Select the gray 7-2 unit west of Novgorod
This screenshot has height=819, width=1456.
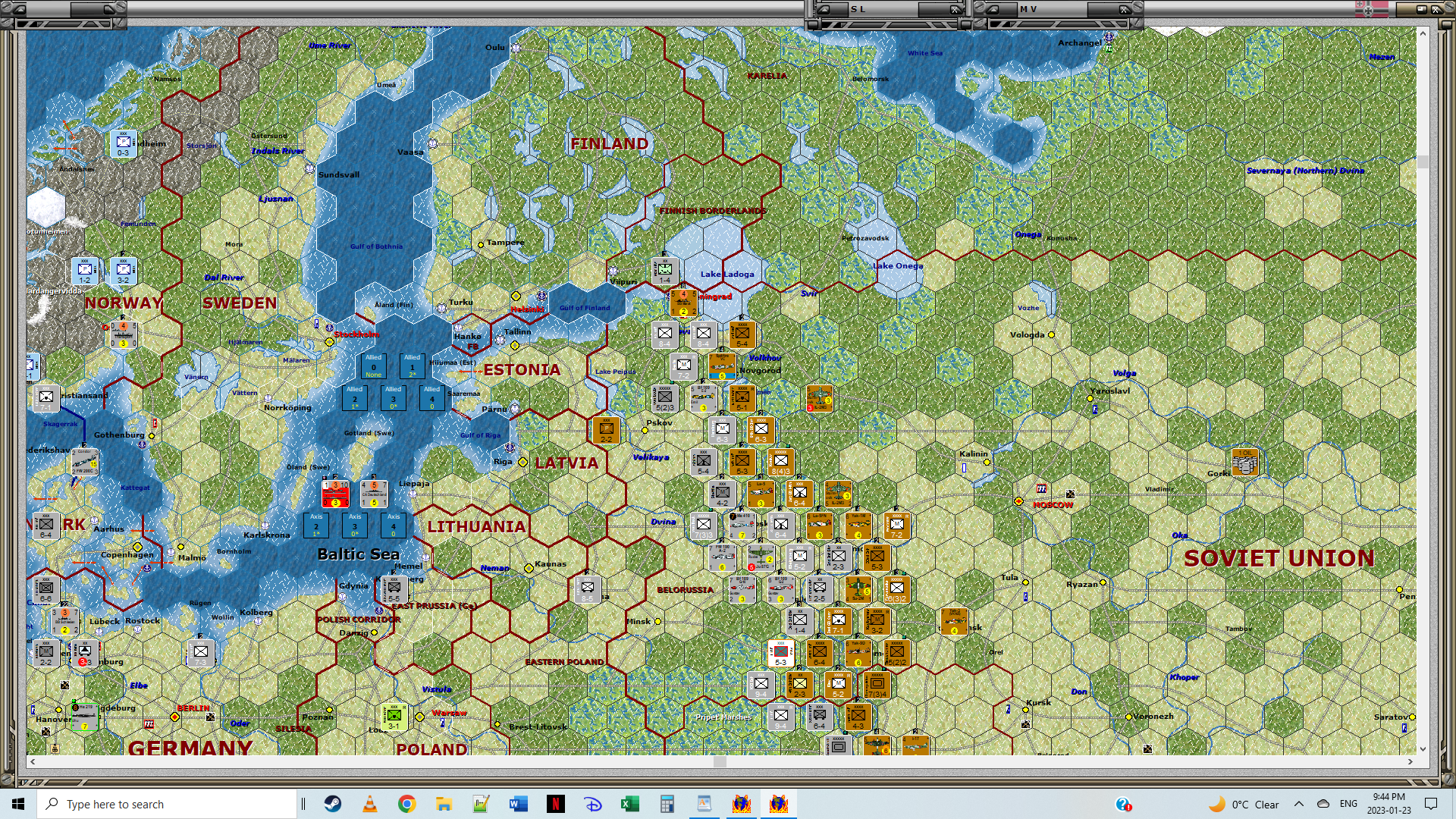pos(684,366)
